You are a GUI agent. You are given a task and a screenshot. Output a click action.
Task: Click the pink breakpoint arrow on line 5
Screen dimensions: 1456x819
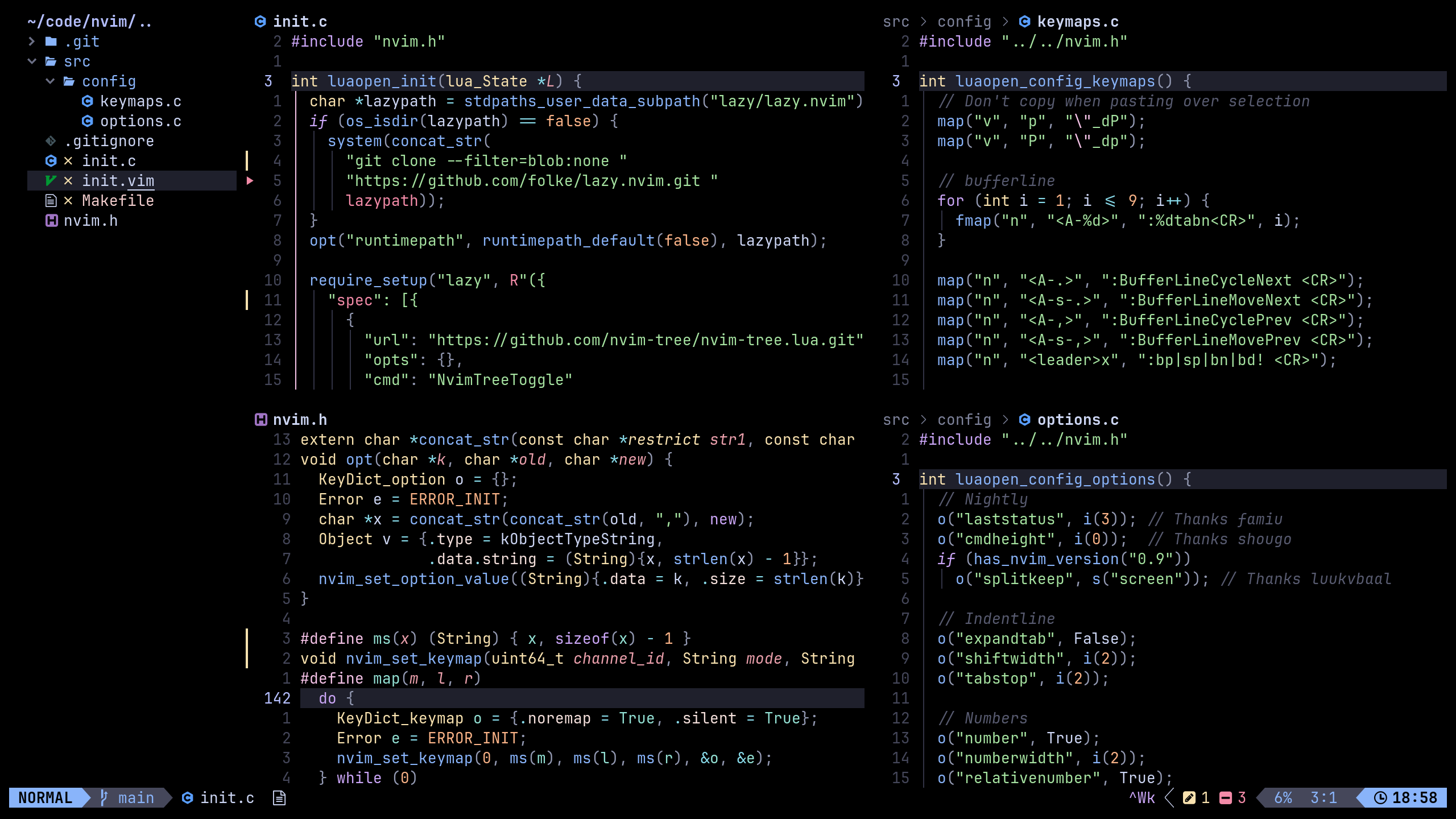[250, 181]
